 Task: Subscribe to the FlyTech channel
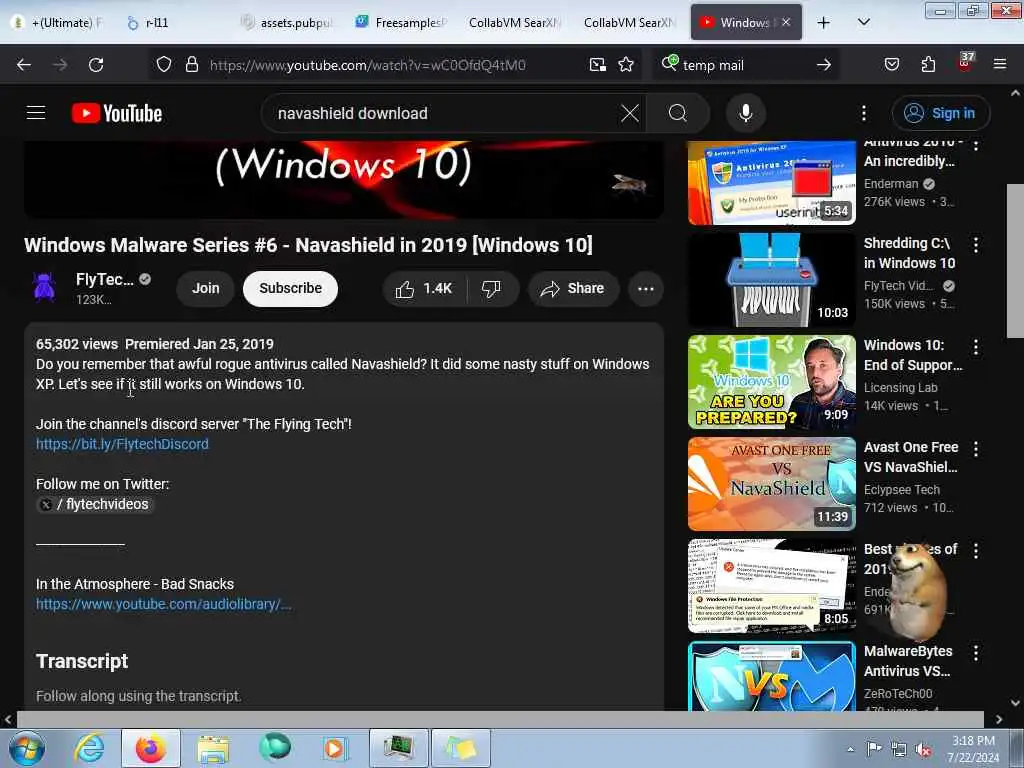point(290,289)
